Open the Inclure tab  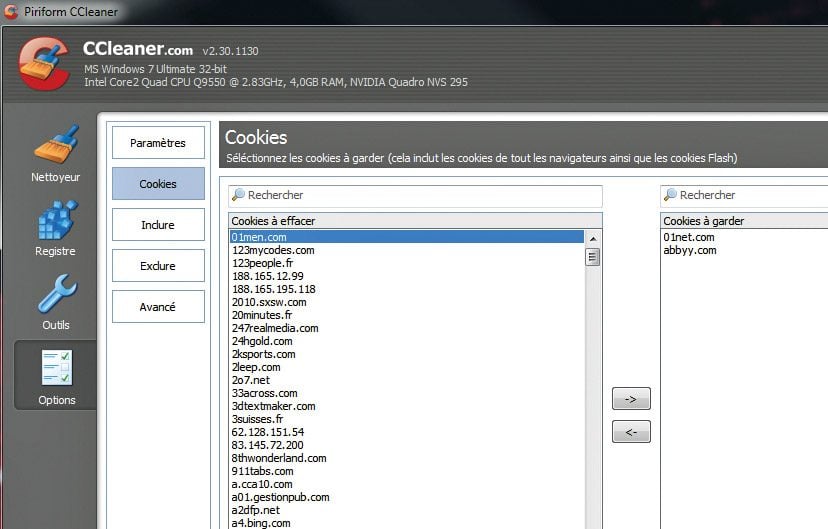tap(158, 225)
